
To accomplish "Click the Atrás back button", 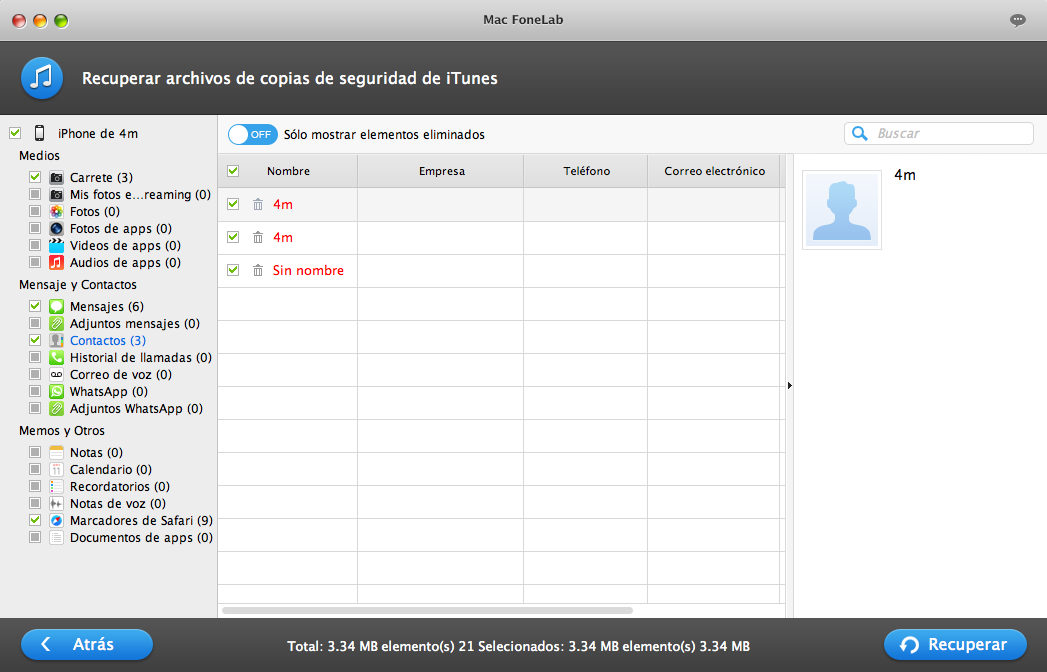I will click(x=87, y=645).
